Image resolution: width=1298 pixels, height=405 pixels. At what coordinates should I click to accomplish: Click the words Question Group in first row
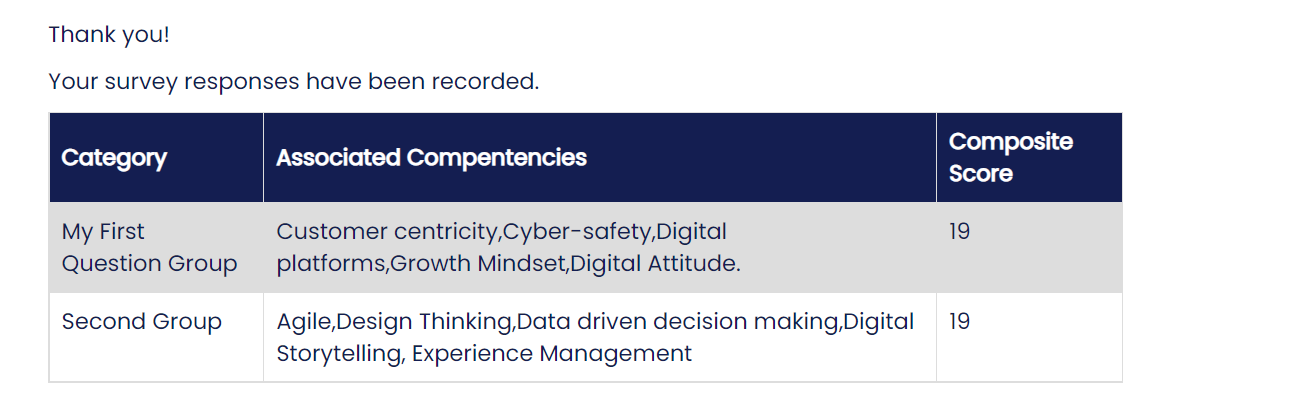click(x=150, y=264)
